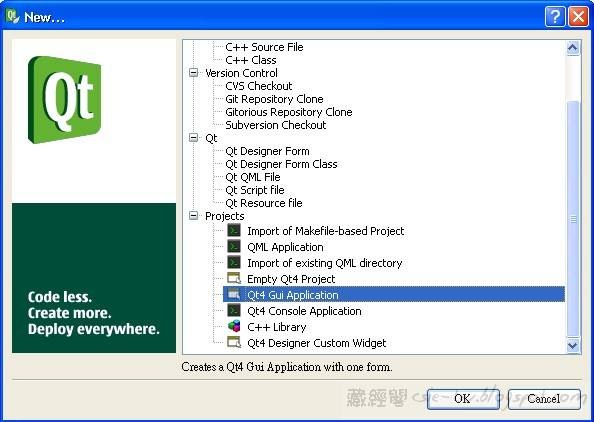Pick QML Application text
This screenshot has width=594, height=422.
click(285, 247)
